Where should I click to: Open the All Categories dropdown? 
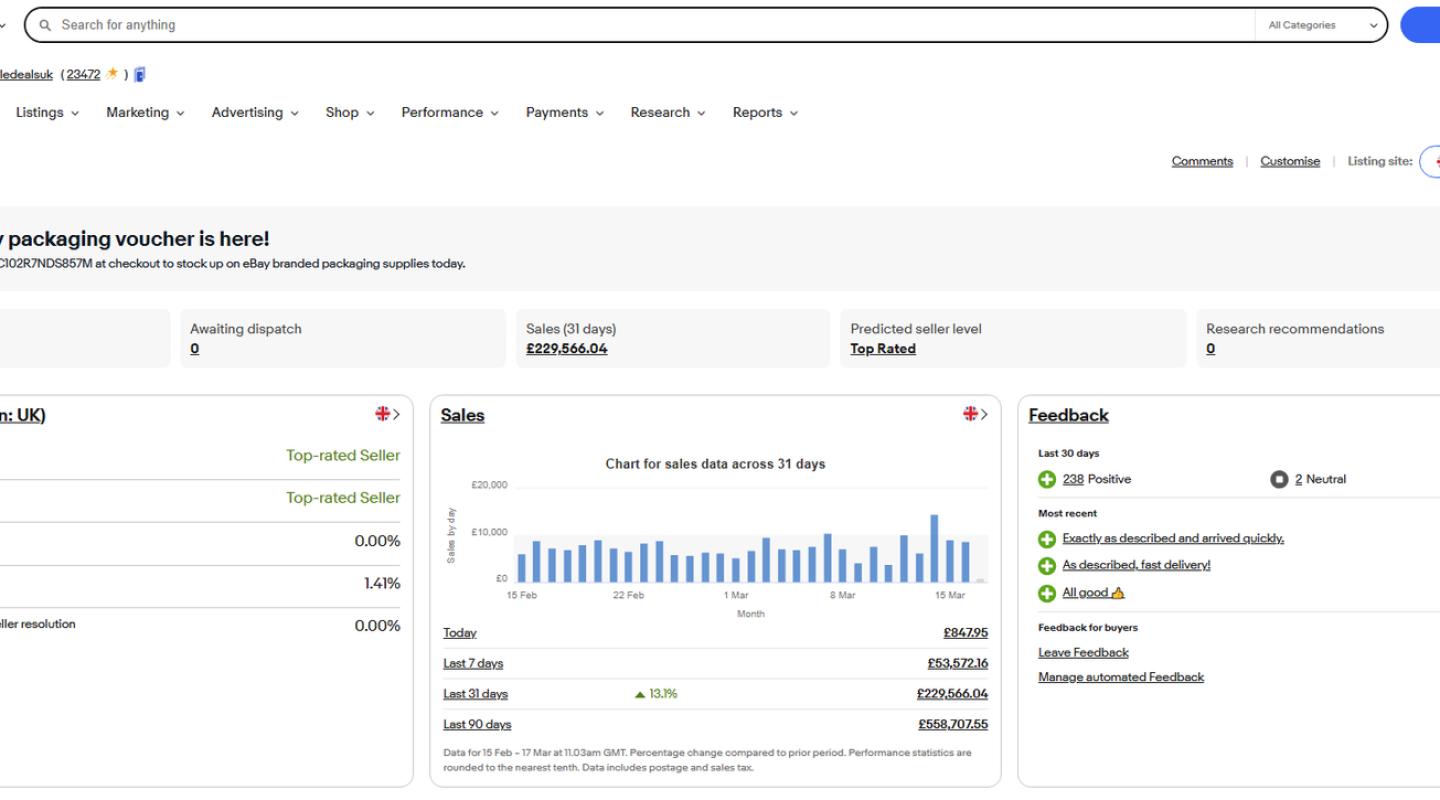pos(1320,25)
